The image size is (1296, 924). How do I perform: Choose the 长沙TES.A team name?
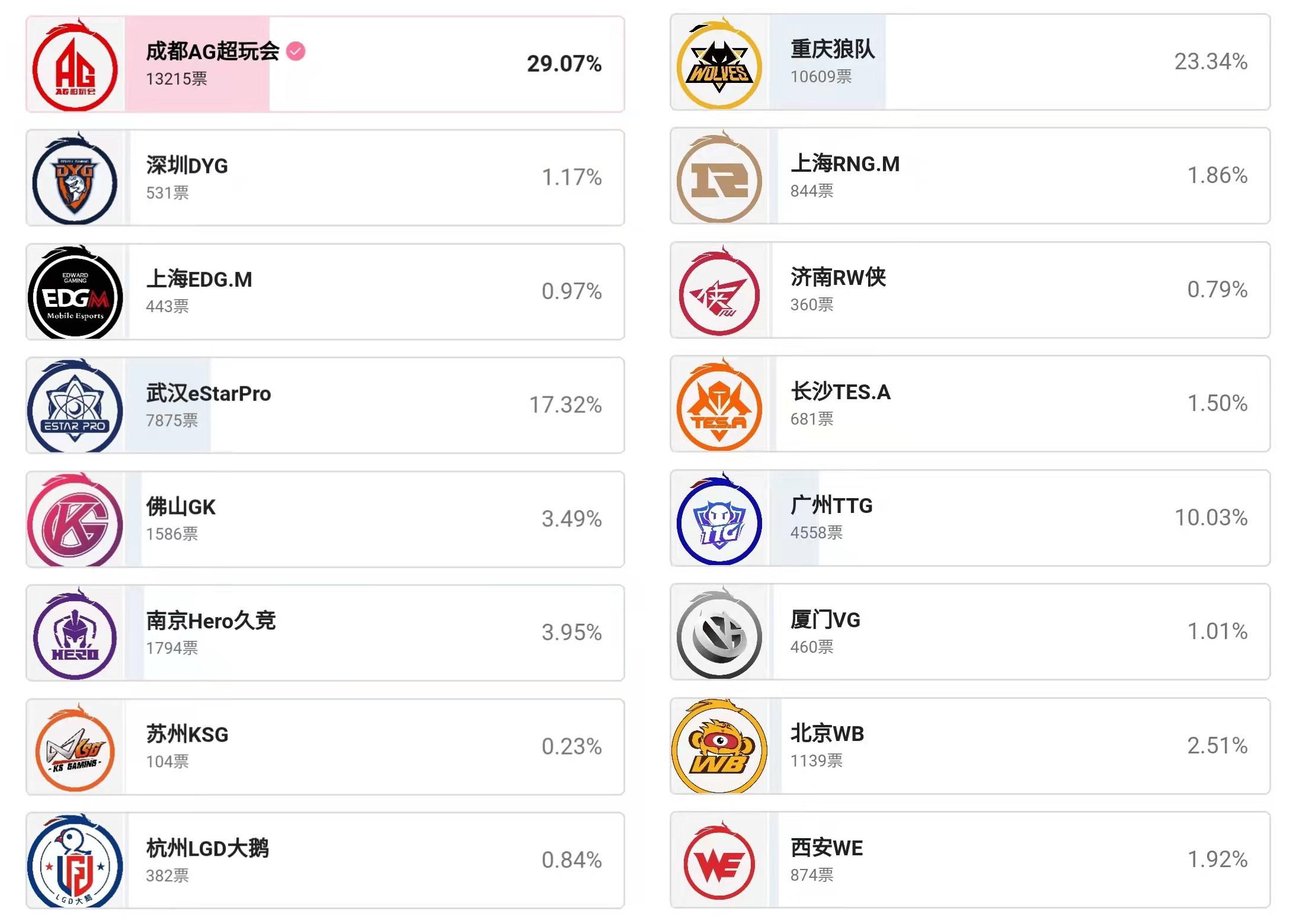point(840,392)
